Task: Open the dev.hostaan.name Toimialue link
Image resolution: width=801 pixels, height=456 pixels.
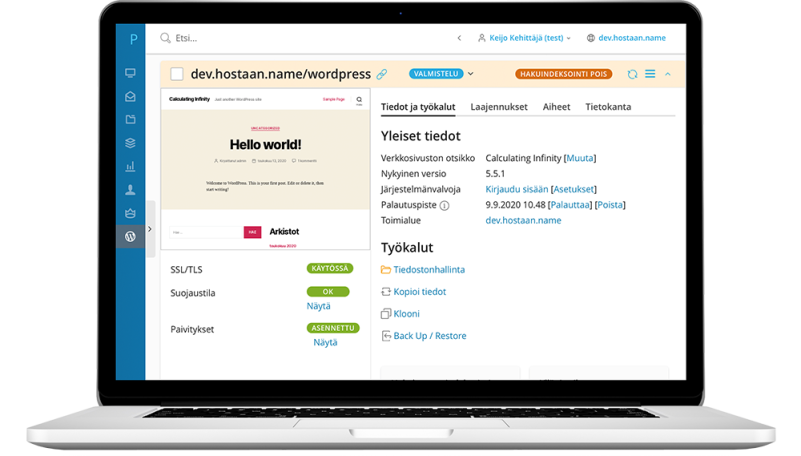Action: tap(523, 221)
